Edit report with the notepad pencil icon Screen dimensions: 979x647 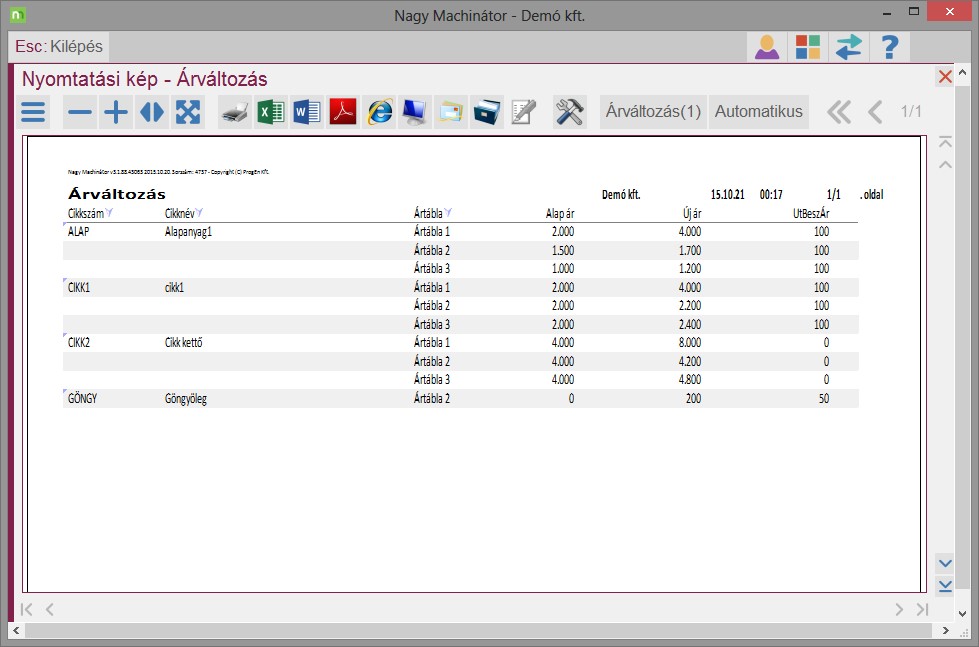coord(523,112)
